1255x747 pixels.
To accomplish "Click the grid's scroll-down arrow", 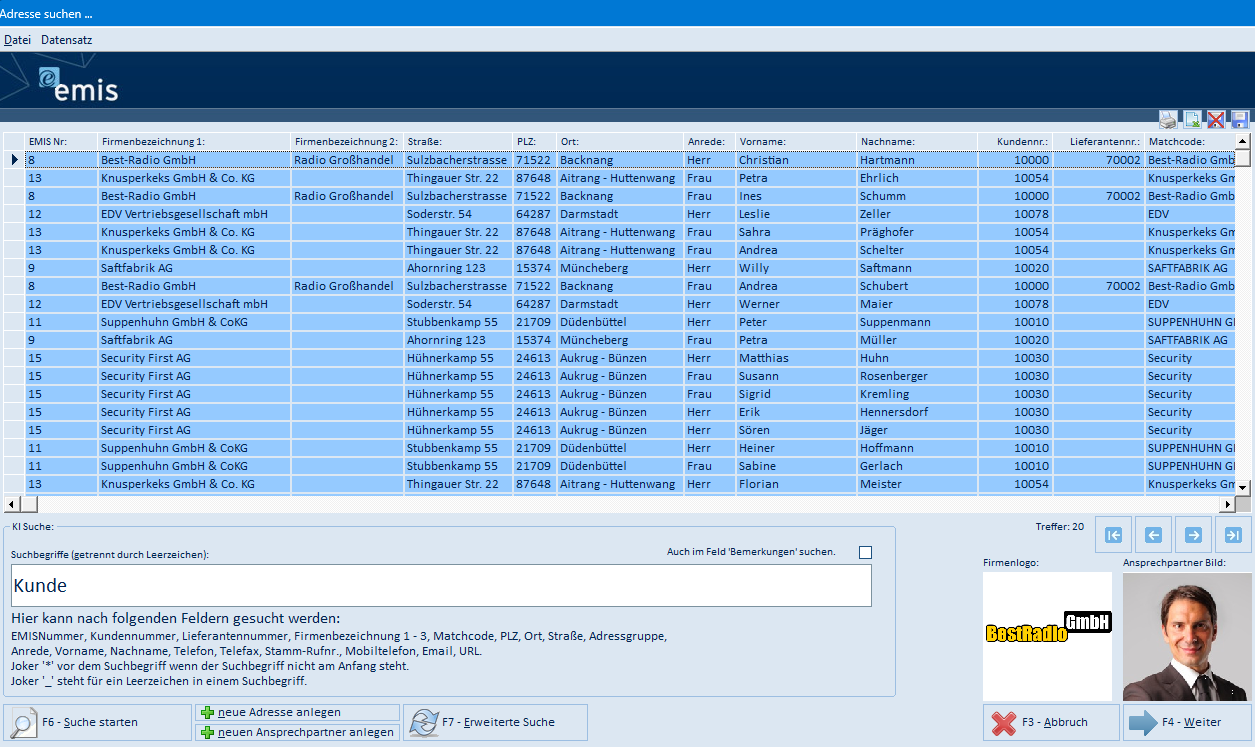I will 1243,487.
